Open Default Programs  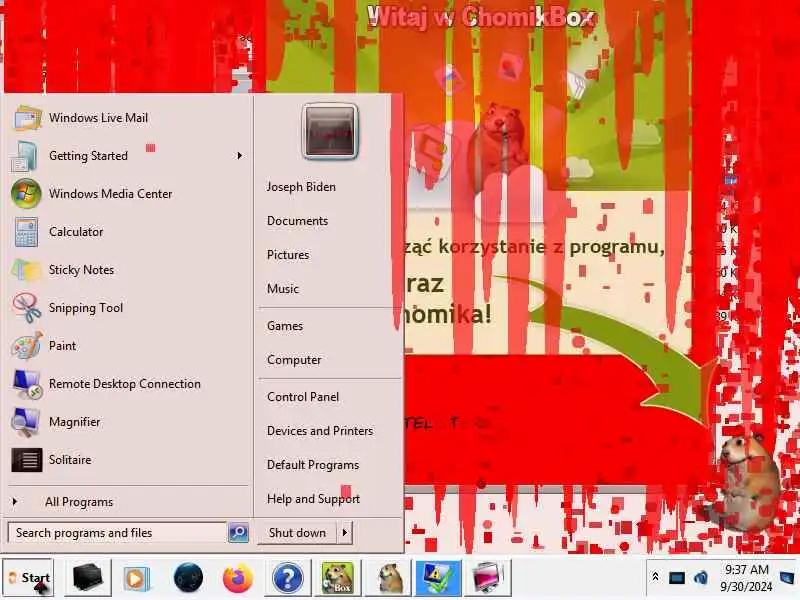tap(313, 465)
